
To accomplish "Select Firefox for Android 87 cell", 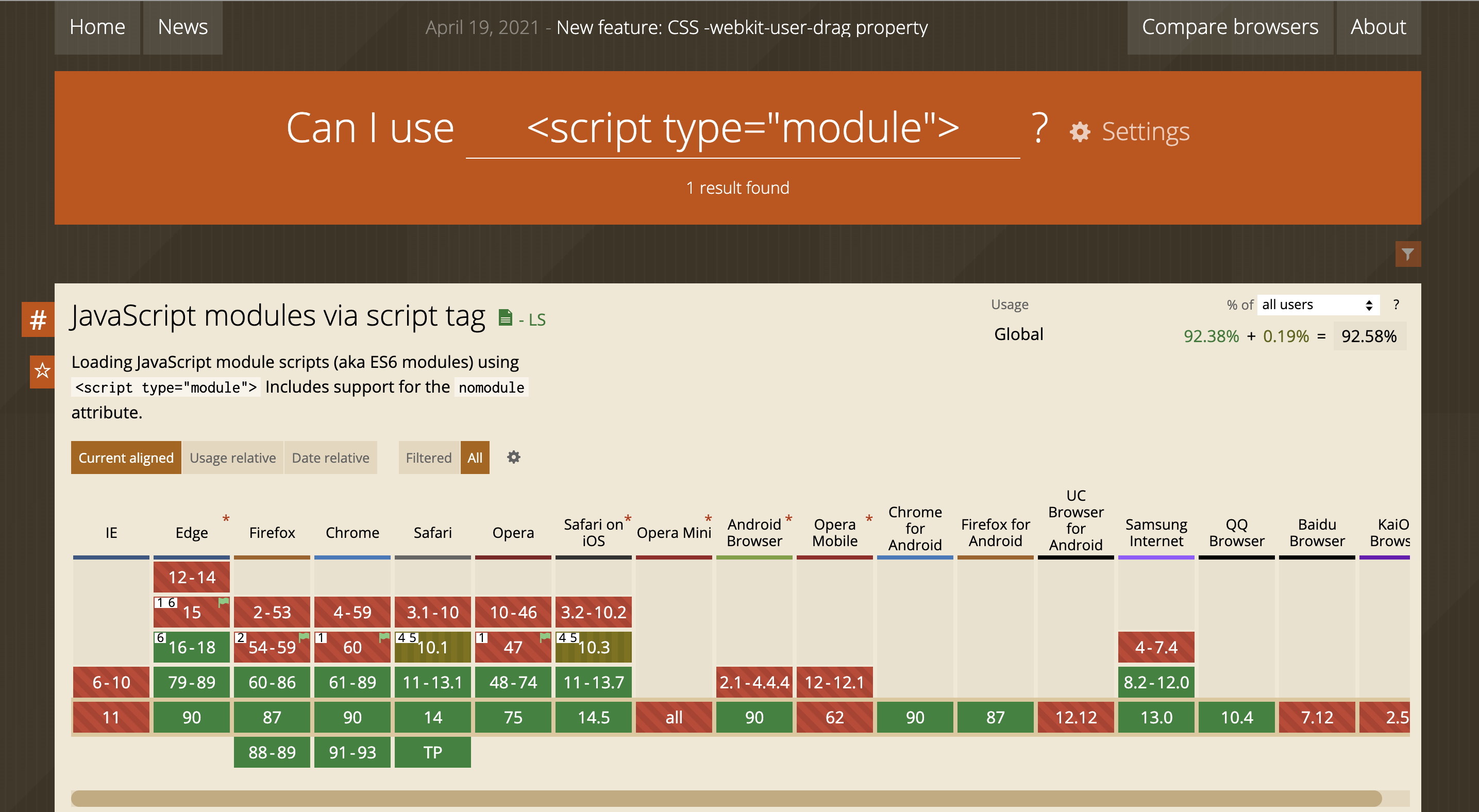I will pyautogui.click(x=995, y=717).
